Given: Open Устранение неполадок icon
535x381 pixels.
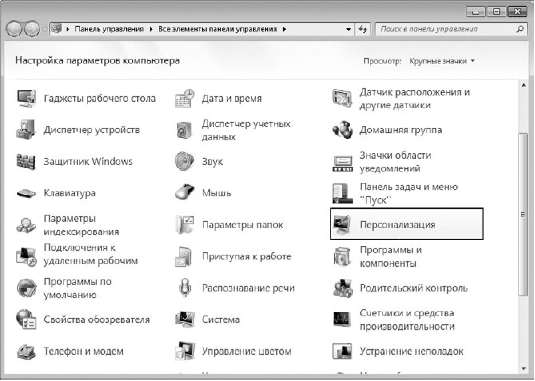Looking at the screenshot, I should [x=342, y=351].
